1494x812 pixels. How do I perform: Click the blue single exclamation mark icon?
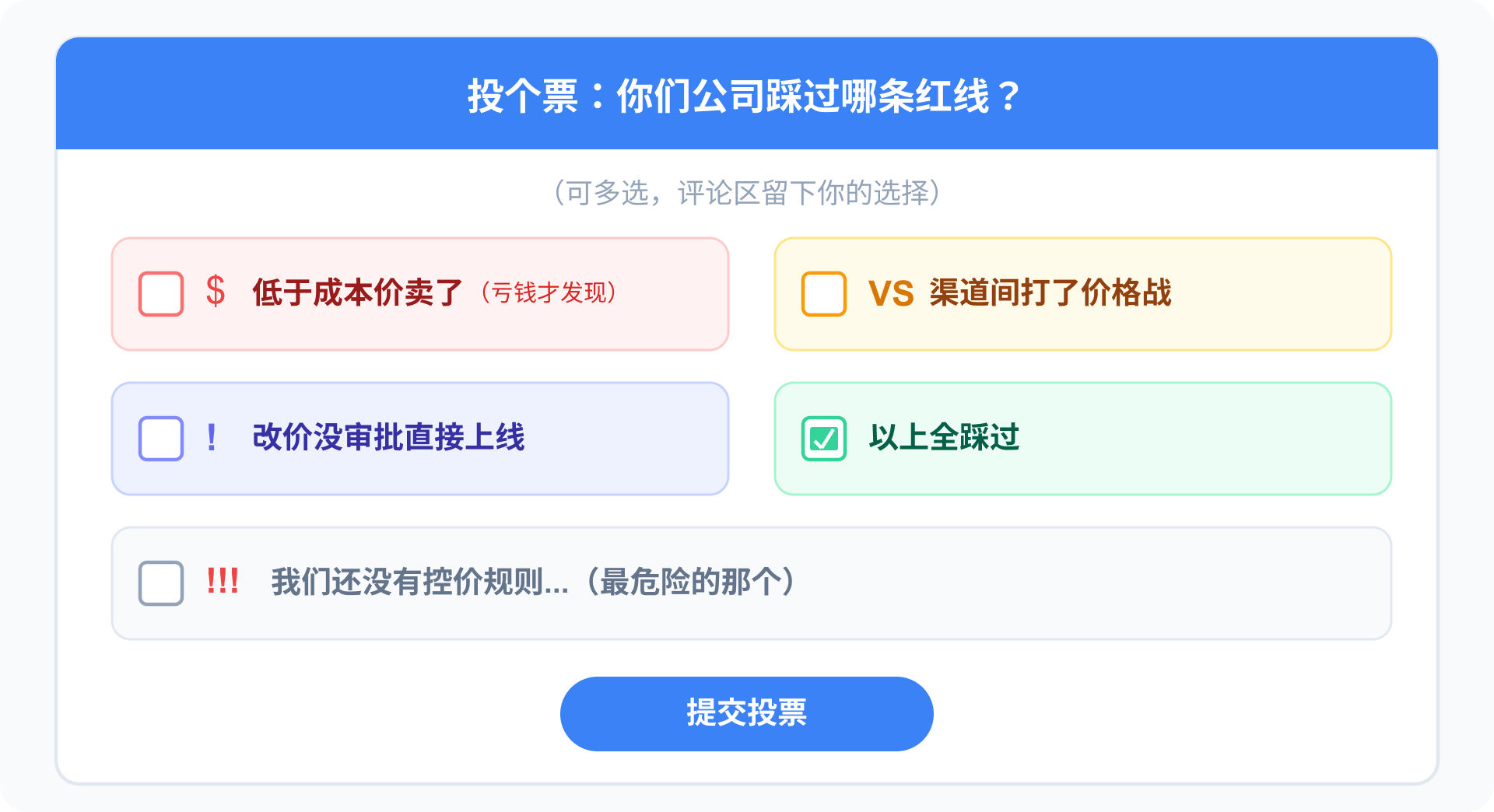click(x=211, y=438)
